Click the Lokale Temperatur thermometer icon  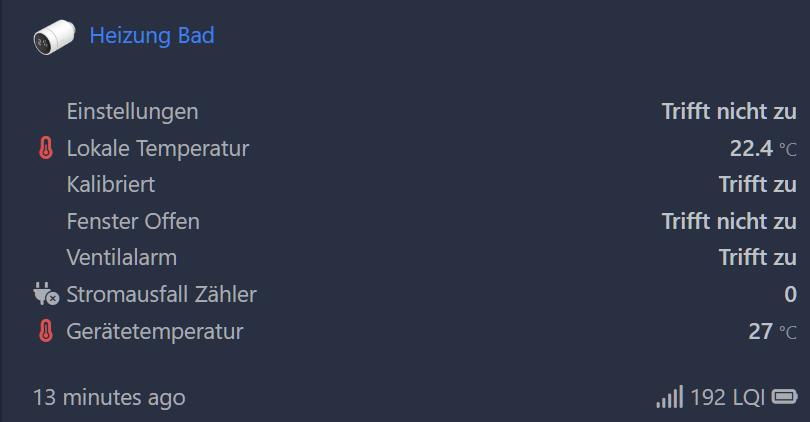(46, 148)
